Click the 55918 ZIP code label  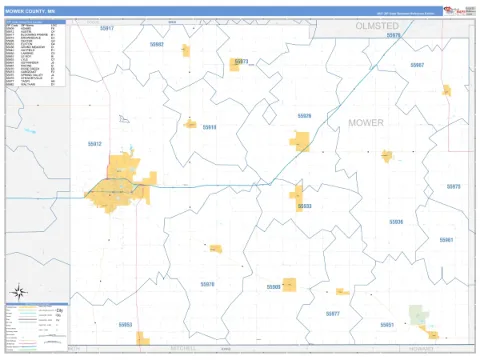(x=210, y=127)
